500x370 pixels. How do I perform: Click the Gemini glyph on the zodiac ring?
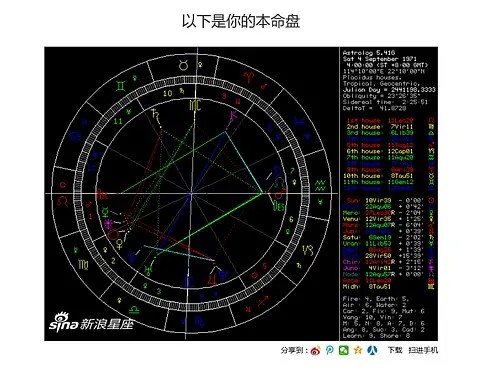pos(121,86)
